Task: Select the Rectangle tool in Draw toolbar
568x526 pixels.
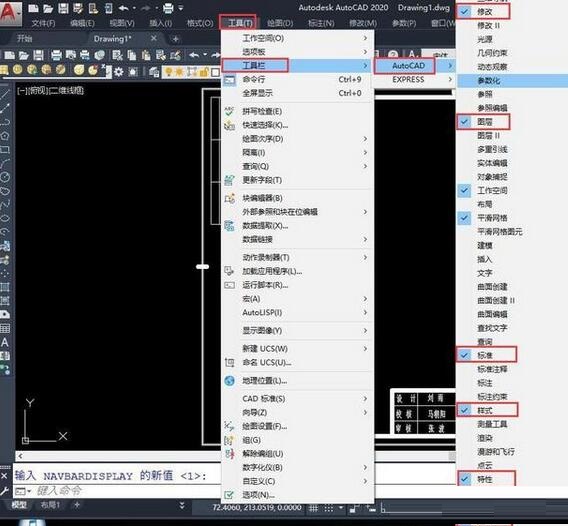Action: pyautogui.click(x=5, y=150)
